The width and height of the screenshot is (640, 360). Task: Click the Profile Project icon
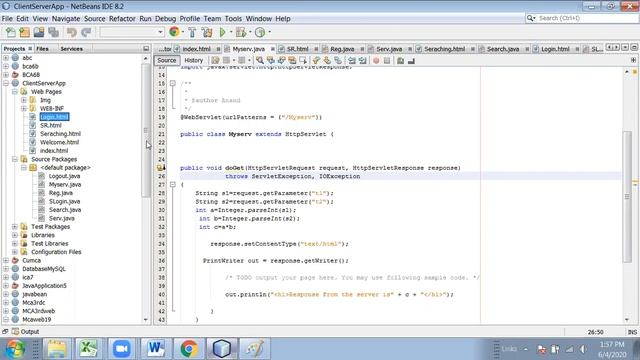click(260, 32)
